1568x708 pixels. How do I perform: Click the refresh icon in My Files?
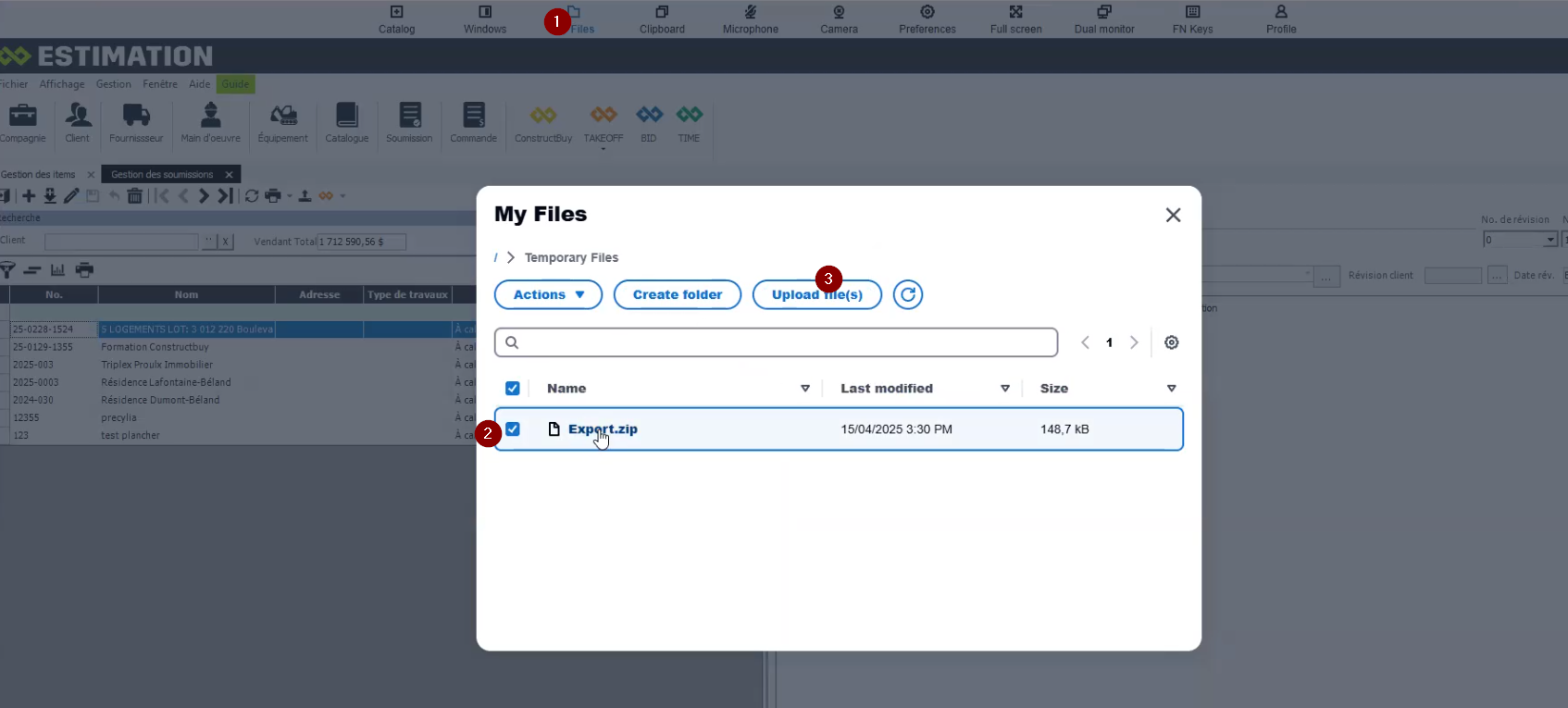point(908,294)
